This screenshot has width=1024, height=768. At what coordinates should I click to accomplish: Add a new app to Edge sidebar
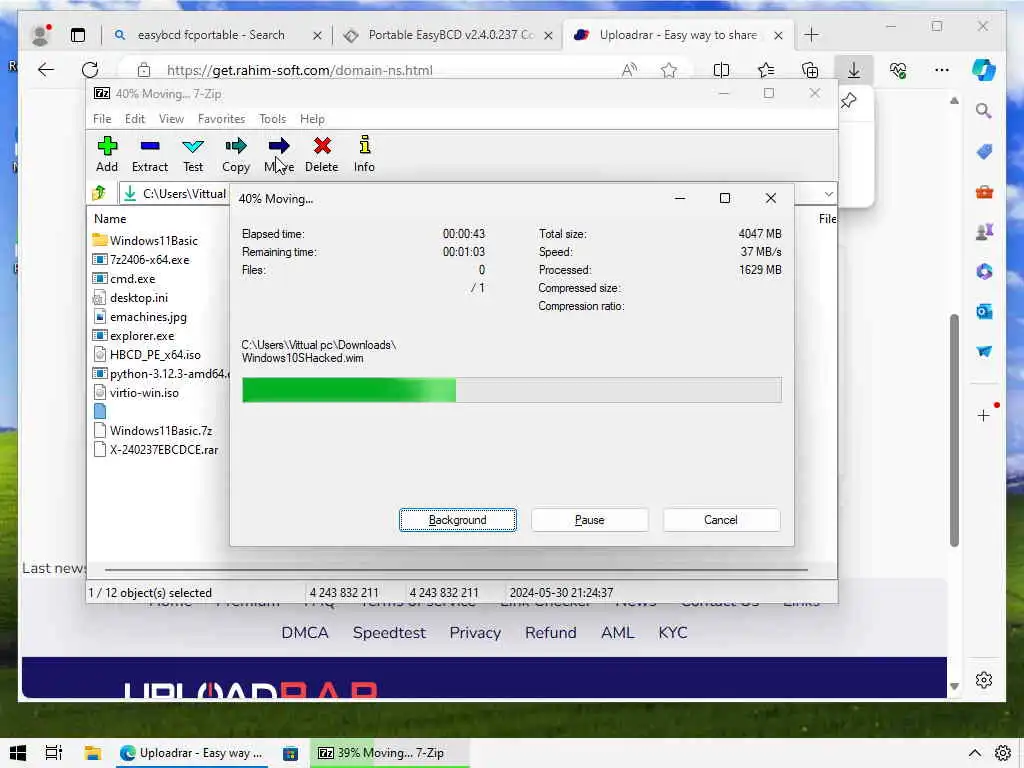tap(984, 415)
